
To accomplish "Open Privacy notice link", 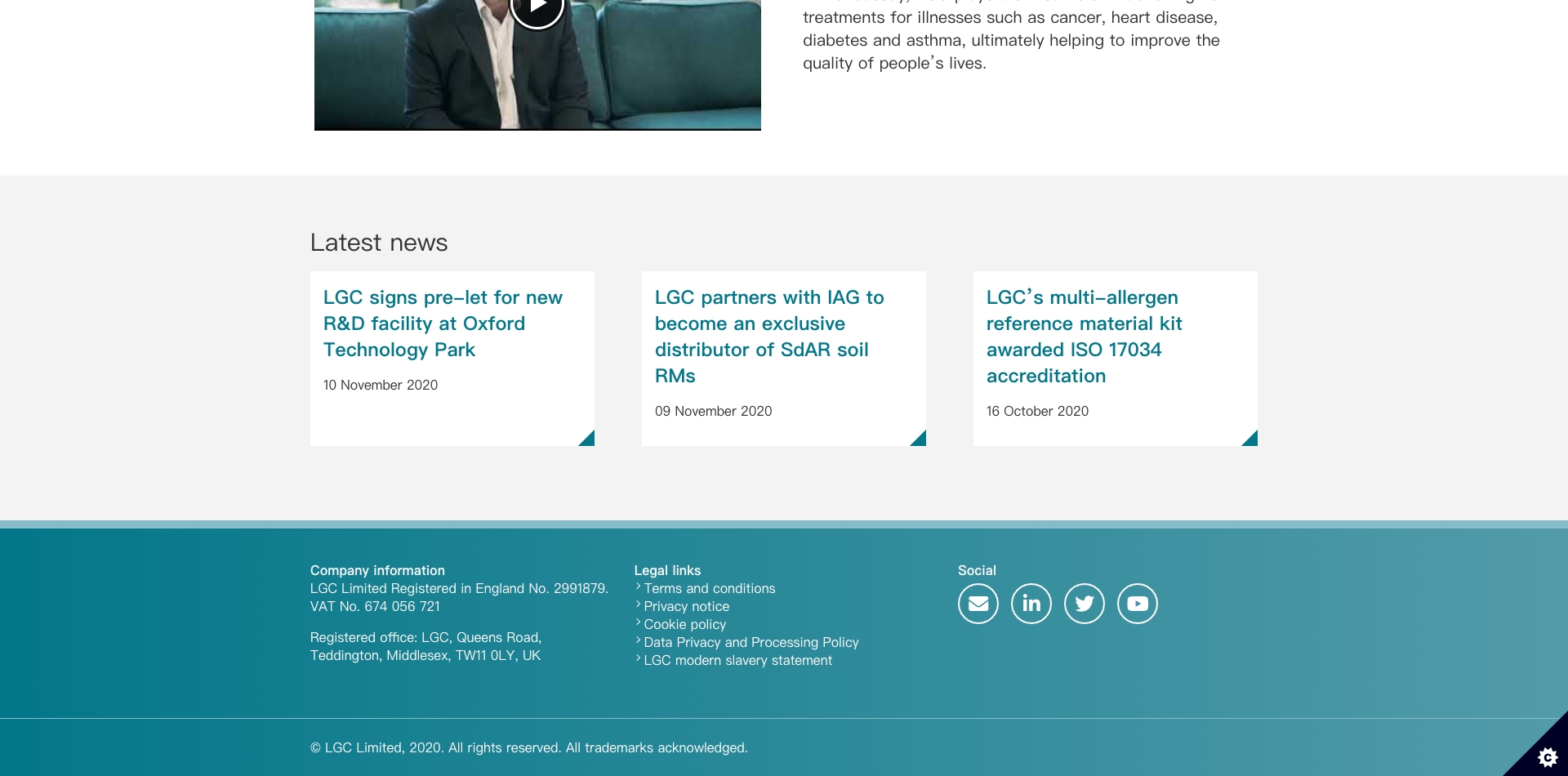I will (x=686, y=606).
